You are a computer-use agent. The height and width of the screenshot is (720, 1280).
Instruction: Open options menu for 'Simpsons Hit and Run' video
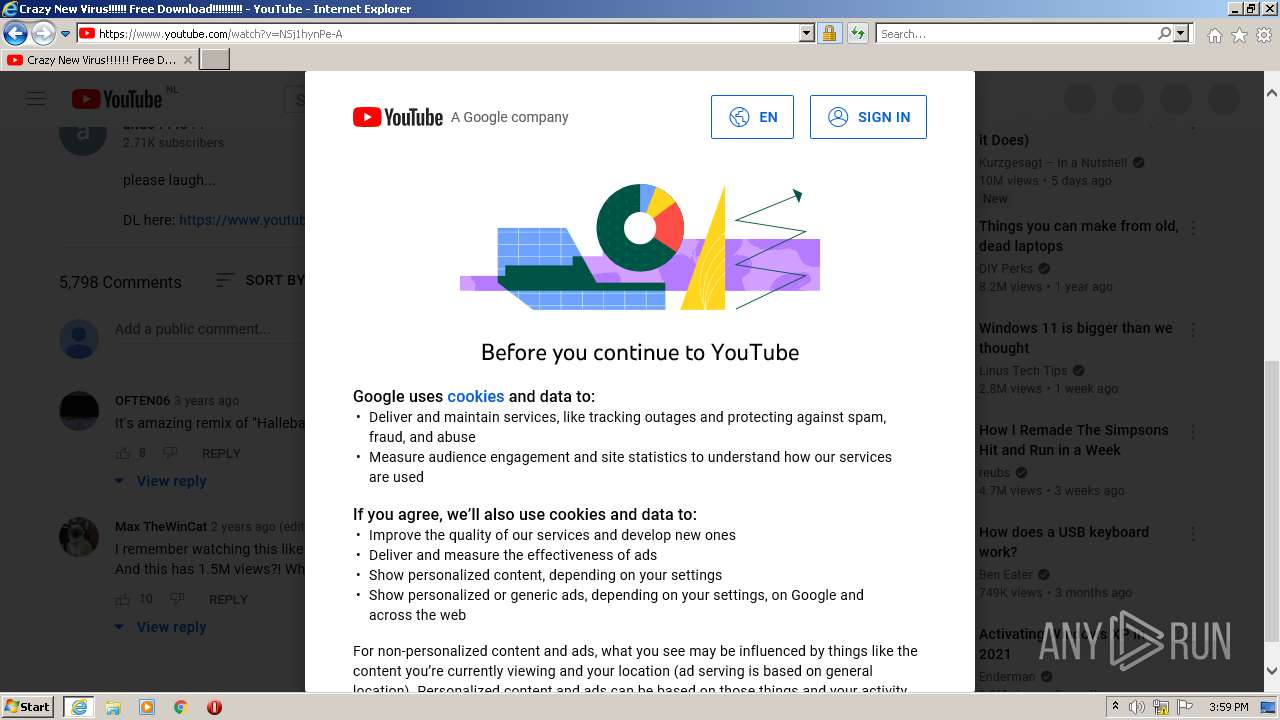[1193, 432]
